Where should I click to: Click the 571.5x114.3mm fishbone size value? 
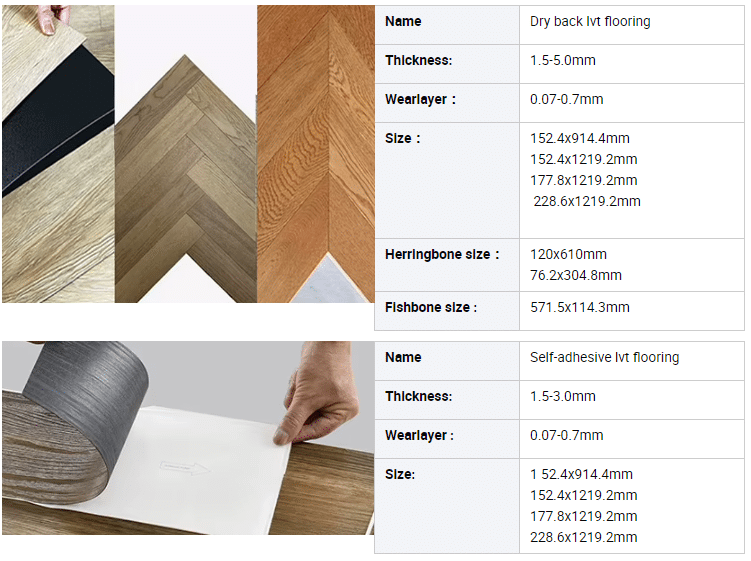(580, 307)
